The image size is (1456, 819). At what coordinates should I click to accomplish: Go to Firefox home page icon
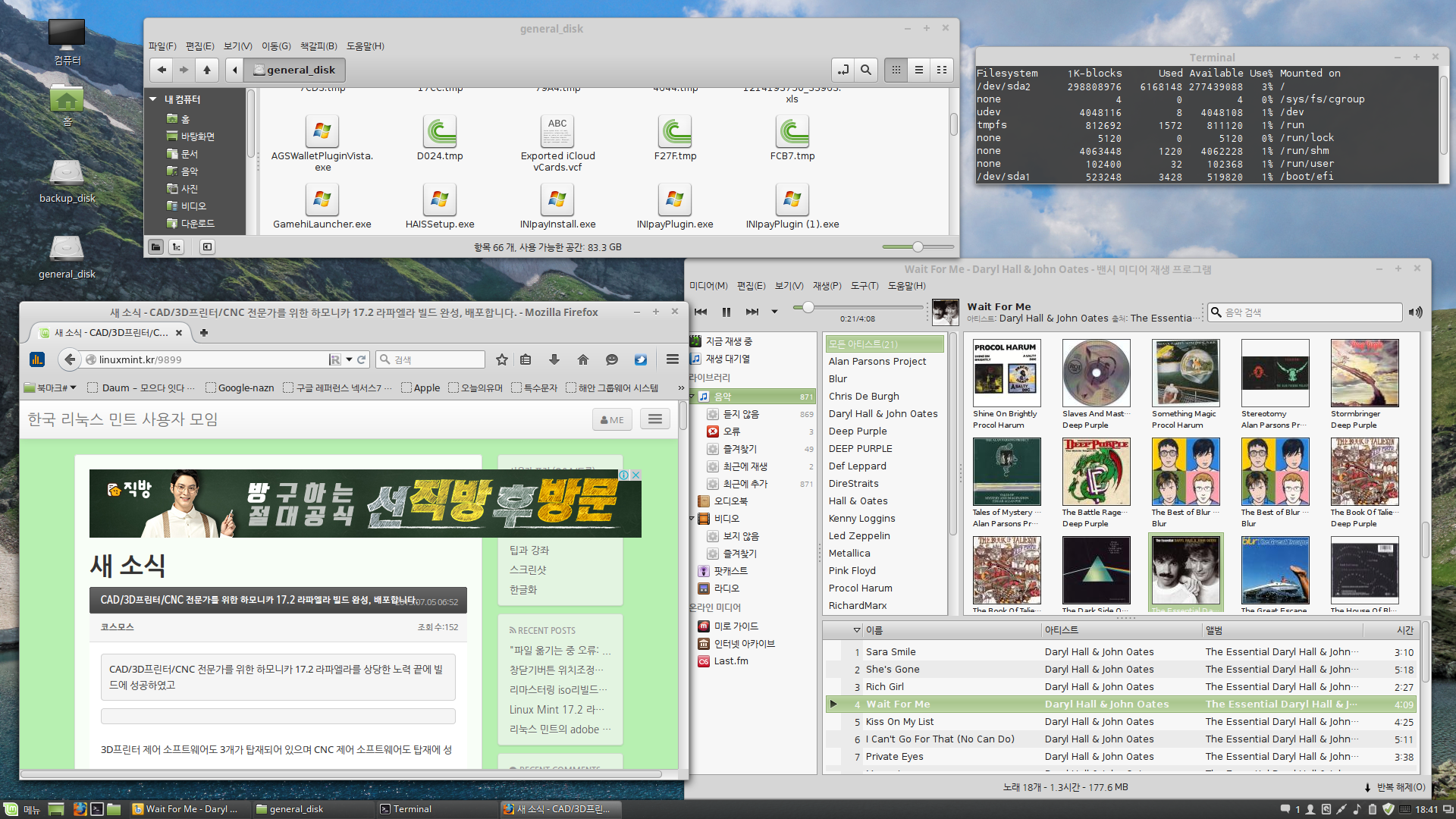(x=583, y=359)
